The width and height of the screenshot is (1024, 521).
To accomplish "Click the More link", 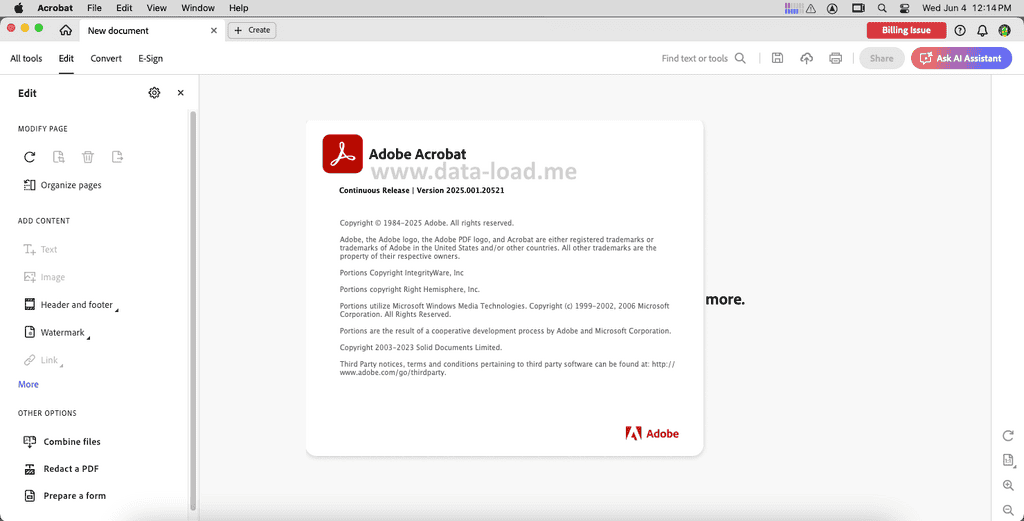I will (x=28, y=385).
